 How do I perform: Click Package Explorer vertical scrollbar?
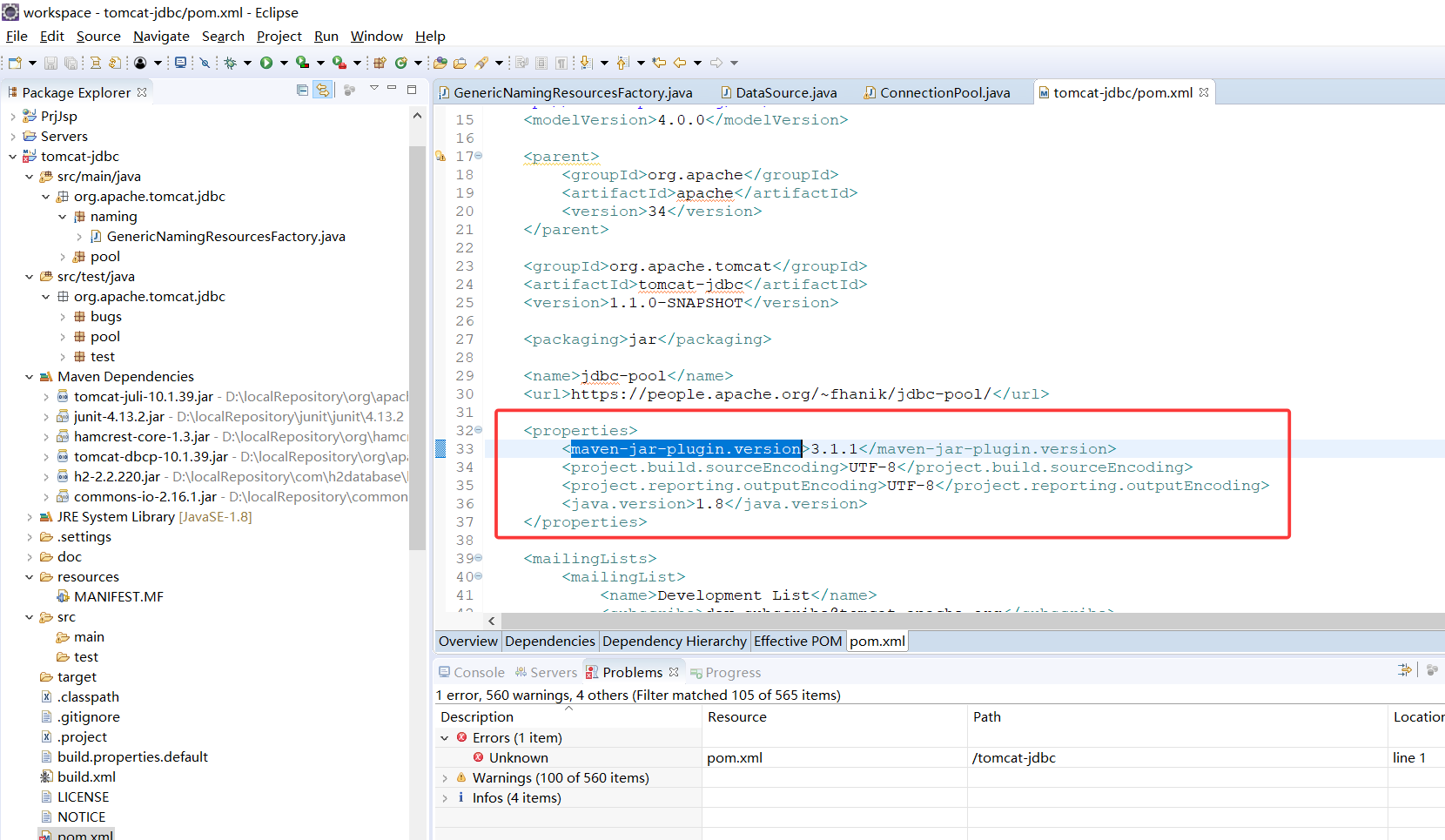pos(417,348)
